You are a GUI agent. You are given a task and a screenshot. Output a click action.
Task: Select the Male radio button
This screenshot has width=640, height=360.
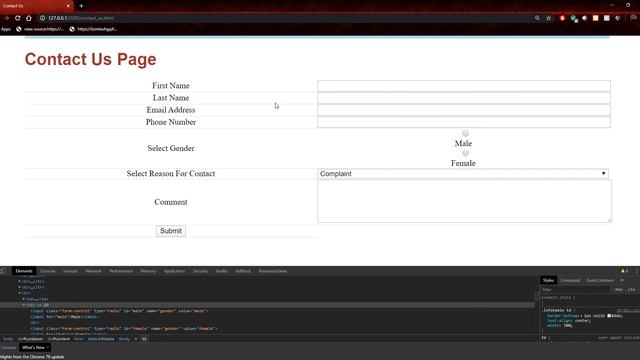(x=465, y=133)
